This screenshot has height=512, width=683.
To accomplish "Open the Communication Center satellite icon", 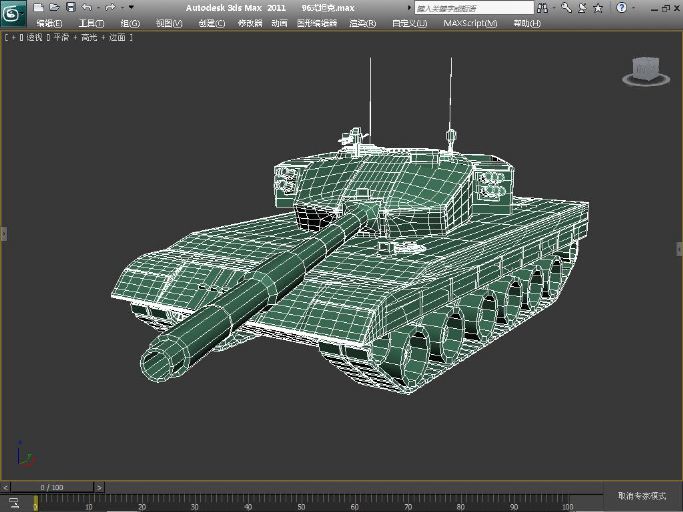I will point(582,8).
